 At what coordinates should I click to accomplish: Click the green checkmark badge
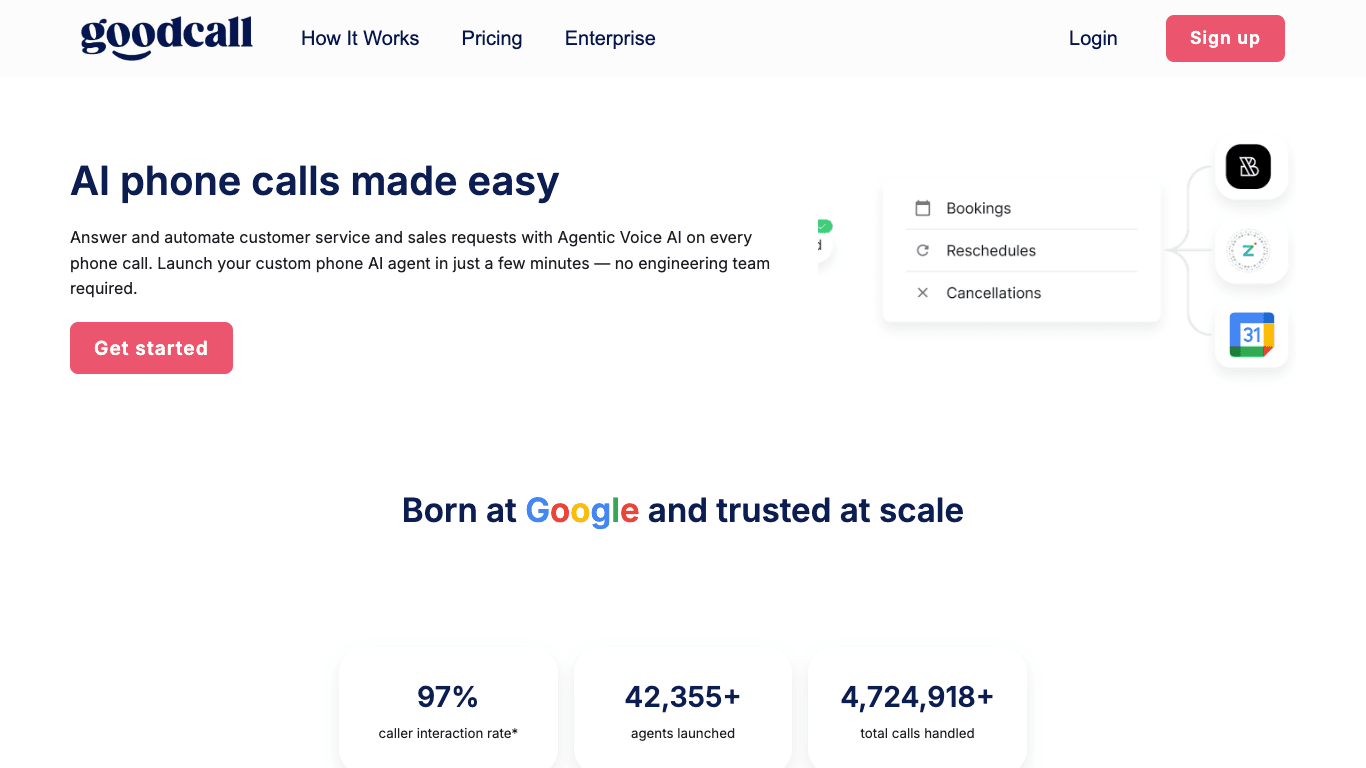click(825, 226)
